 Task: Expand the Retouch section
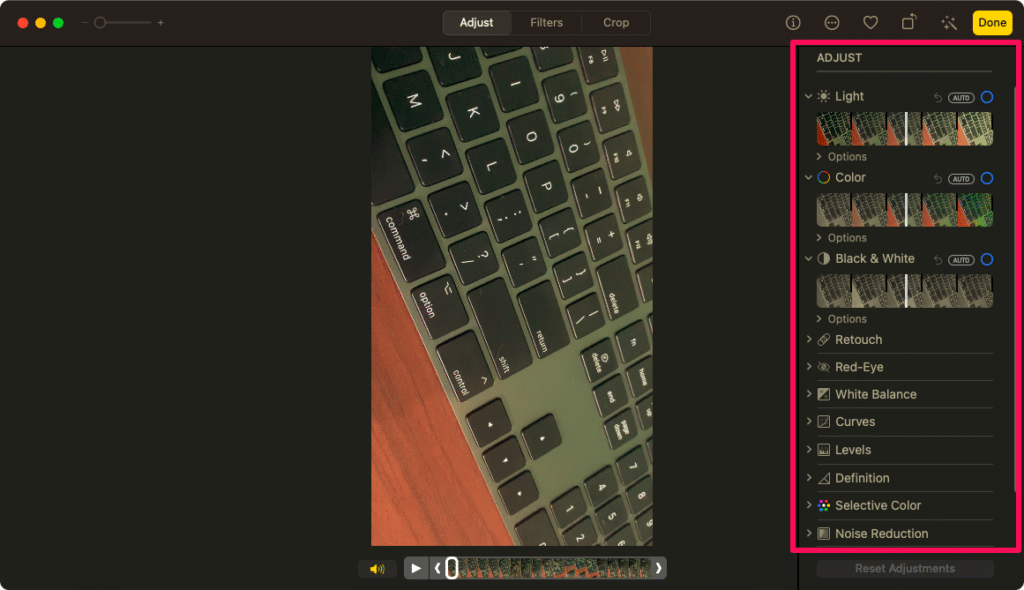(858, 340)
